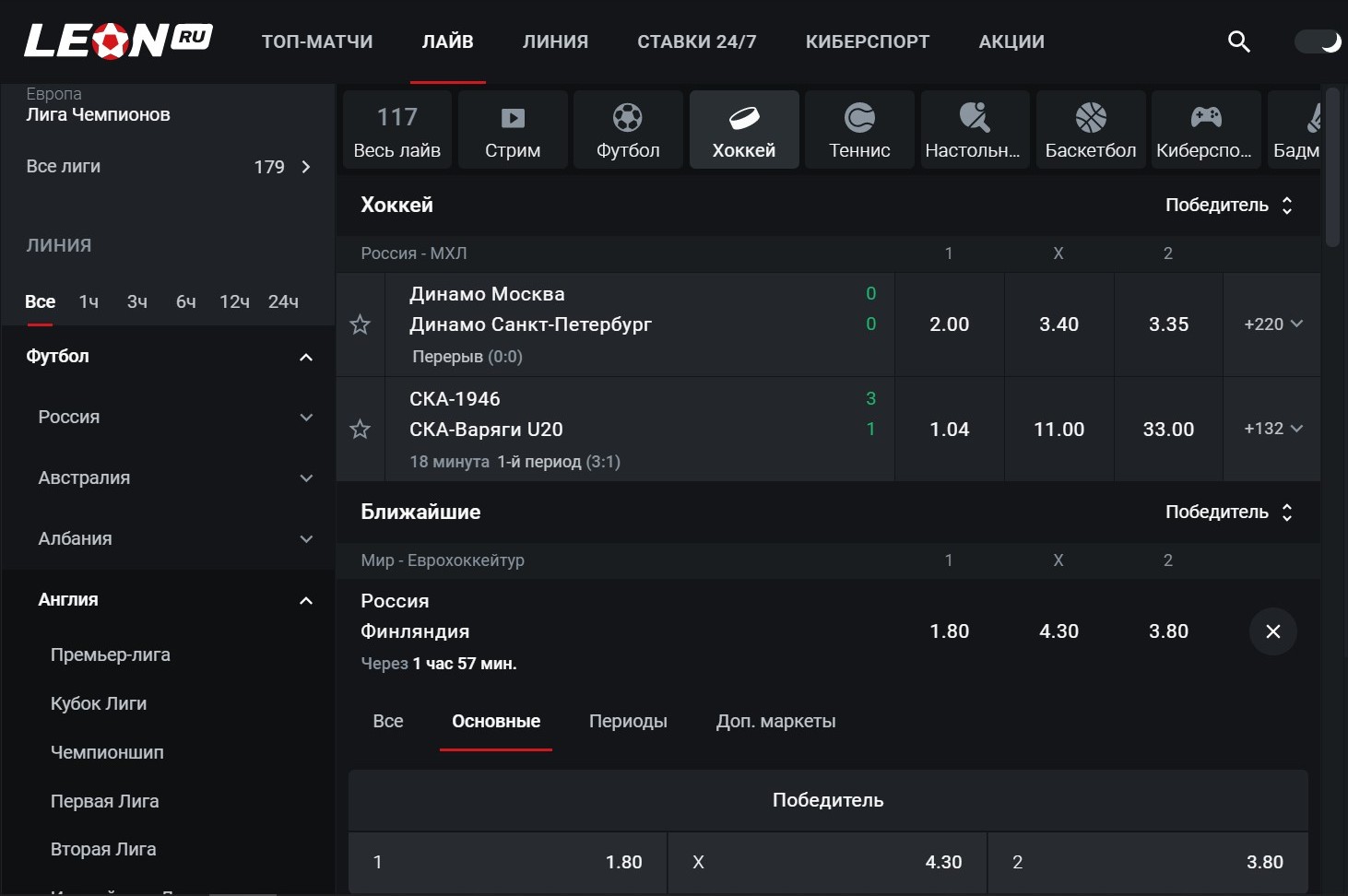
Task: Go to ТОП-МАТЧИ in top navigation
Action: [x=317, y=41]
